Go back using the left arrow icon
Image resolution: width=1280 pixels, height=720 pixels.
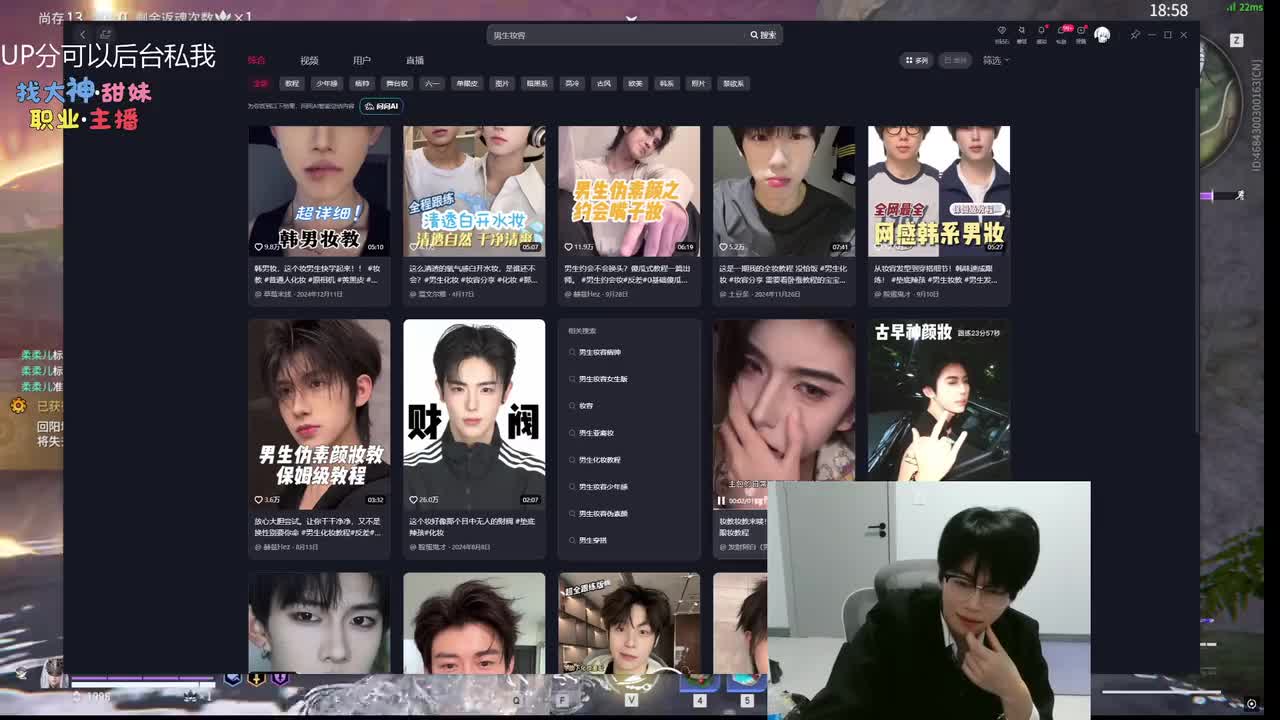point(83,34)
